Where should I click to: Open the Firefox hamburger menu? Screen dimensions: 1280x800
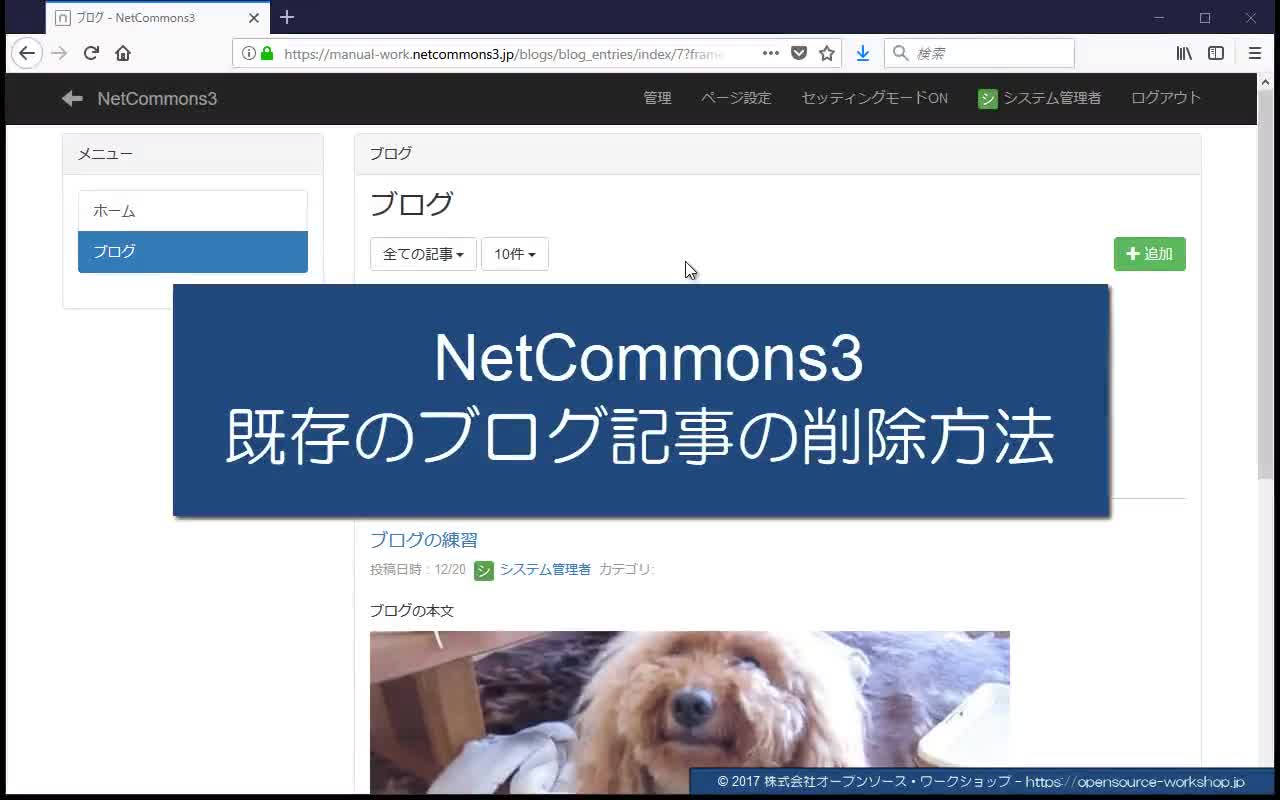(x=1255, y=53)
